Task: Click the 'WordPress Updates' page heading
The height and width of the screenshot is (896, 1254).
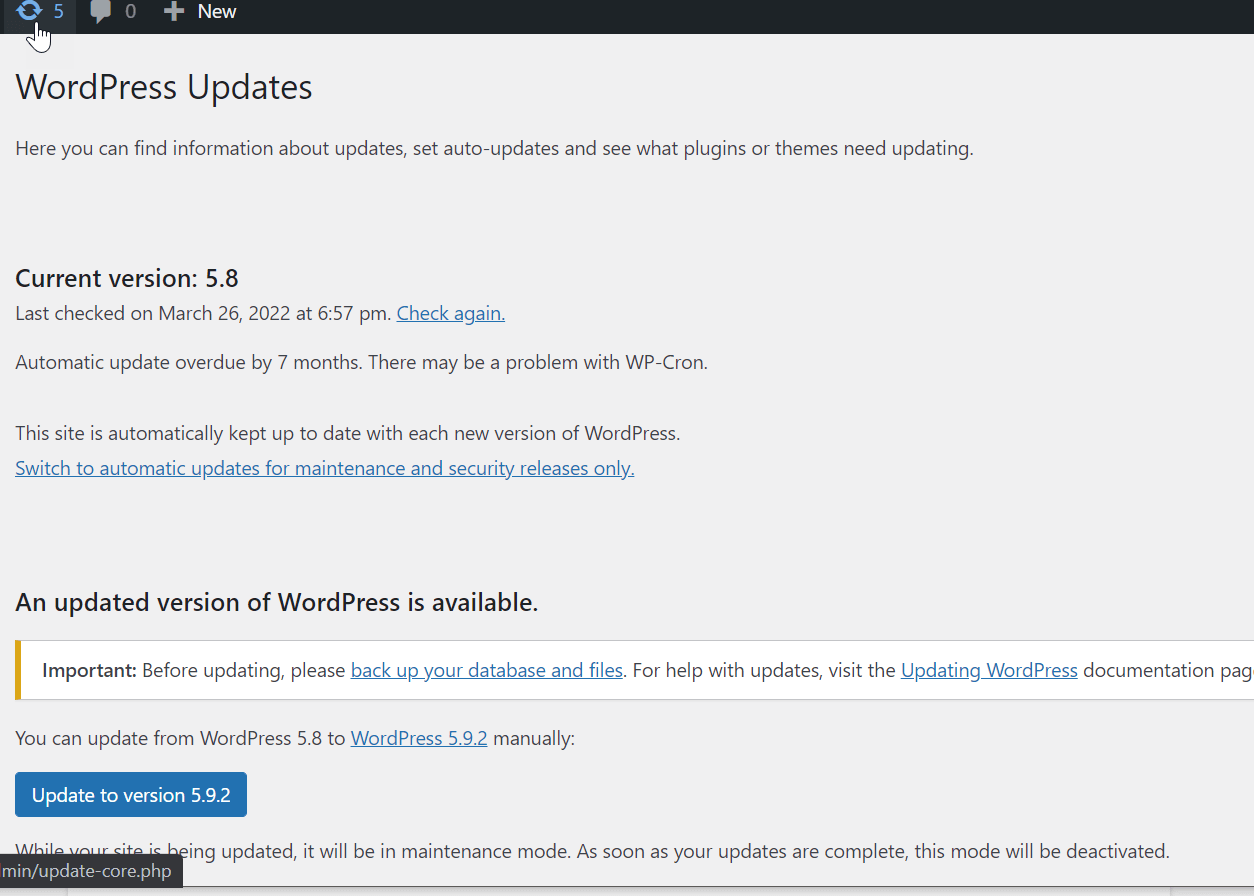Action: 164,87
